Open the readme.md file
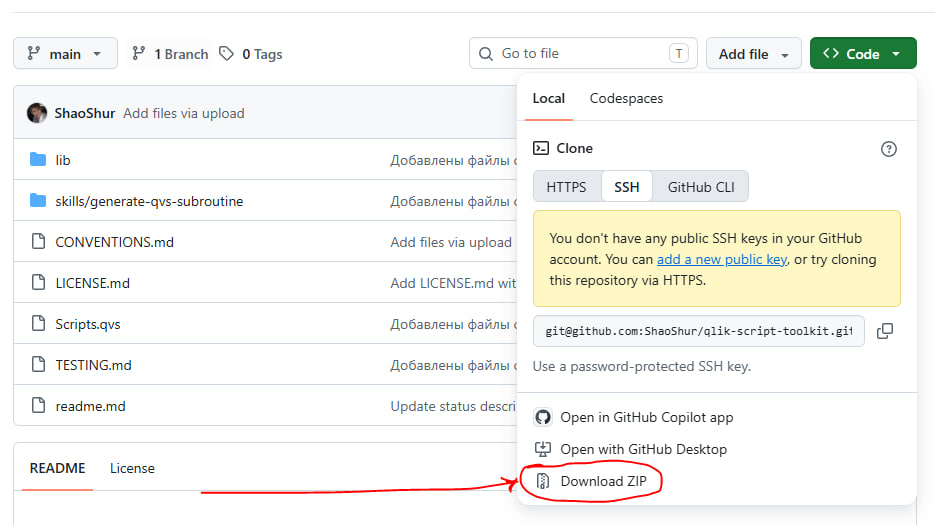Viewport: 935px width, 525px height. pyautogui.click(x=90, y=406)
